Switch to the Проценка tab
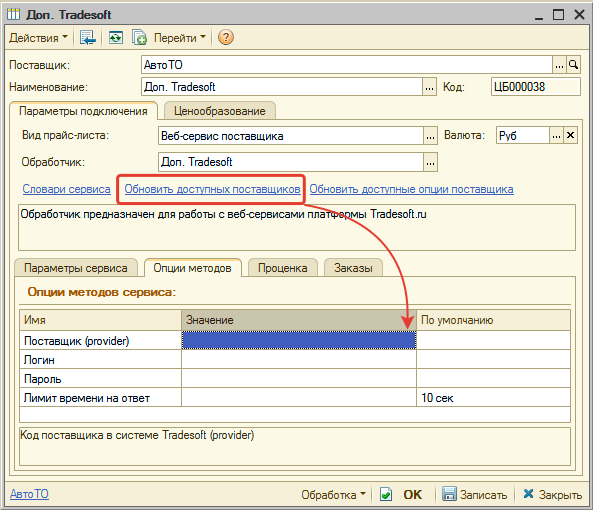593x510 pixels. point(283,268)
